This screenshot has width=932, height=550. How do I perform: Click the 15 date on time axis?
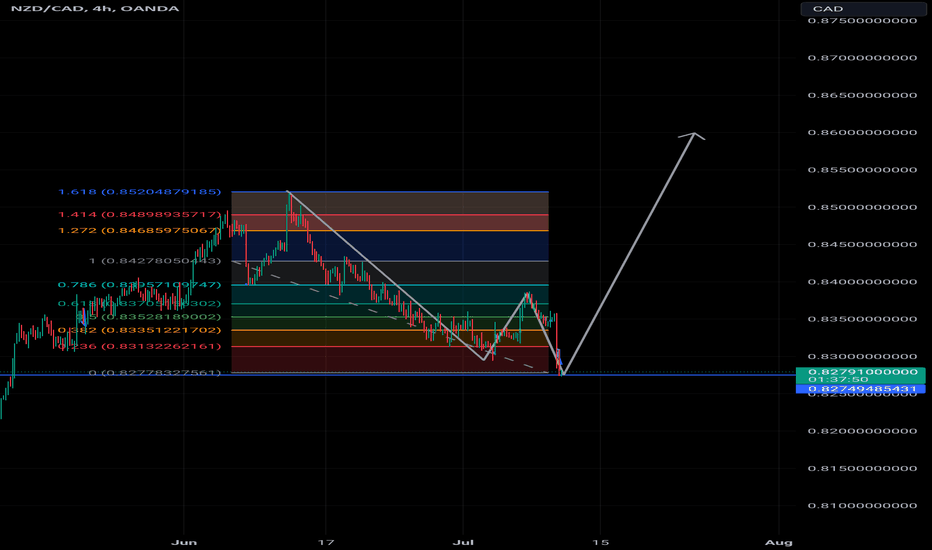pos(601,542)
